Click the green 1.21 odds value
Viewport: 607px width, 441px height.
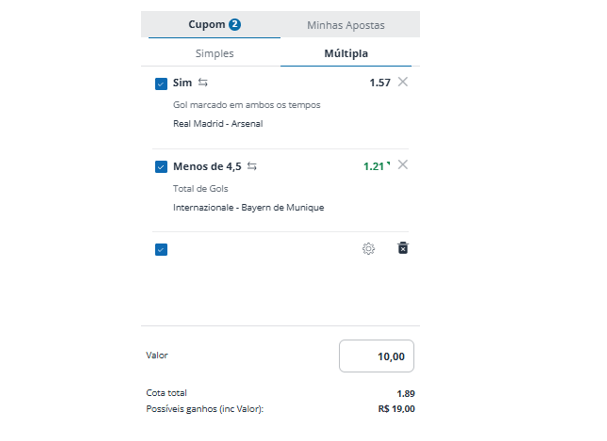[373, 166]
